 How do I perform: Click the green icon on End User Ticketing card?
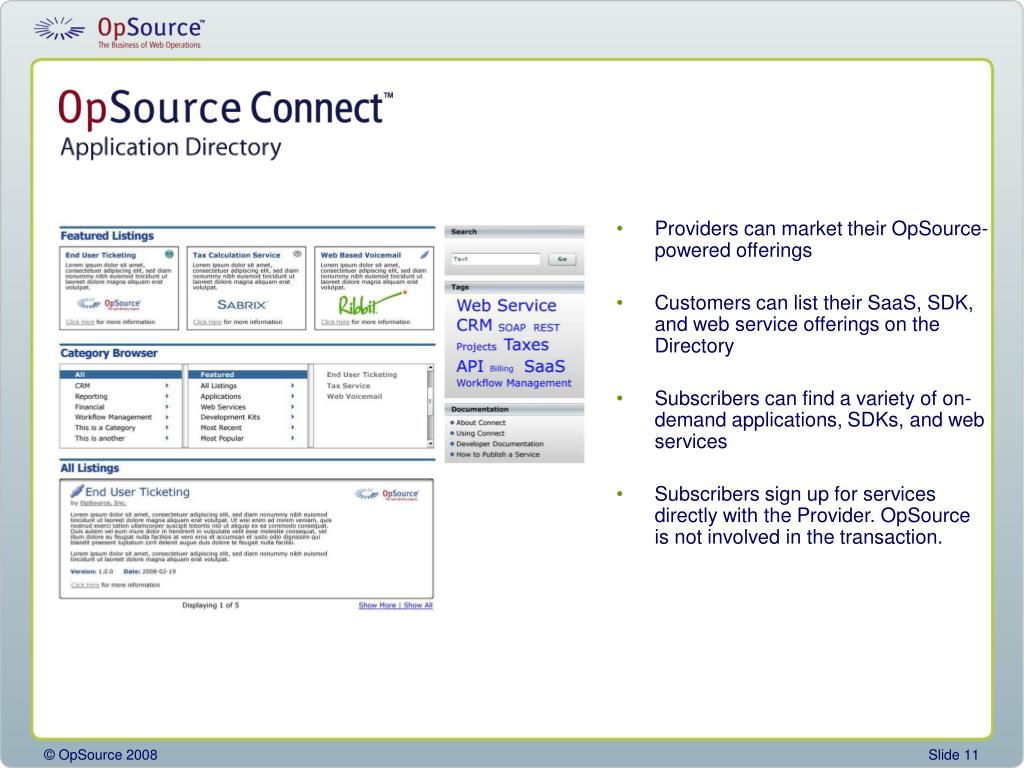pos(169,254)
